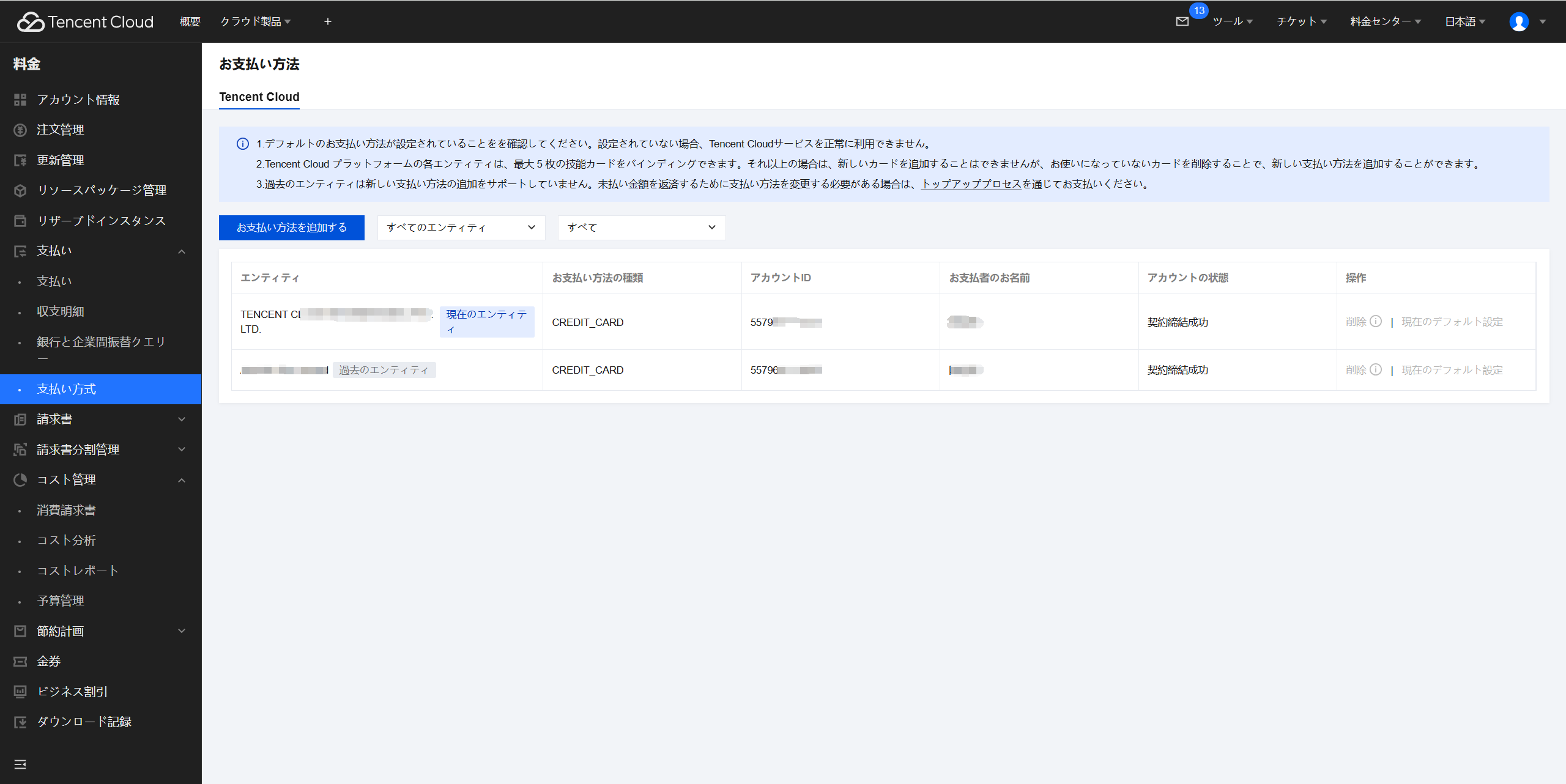Select the Tencent Cloud tab
The height and width of the screenshot is (784, 1566).
(x=259, y=97)
